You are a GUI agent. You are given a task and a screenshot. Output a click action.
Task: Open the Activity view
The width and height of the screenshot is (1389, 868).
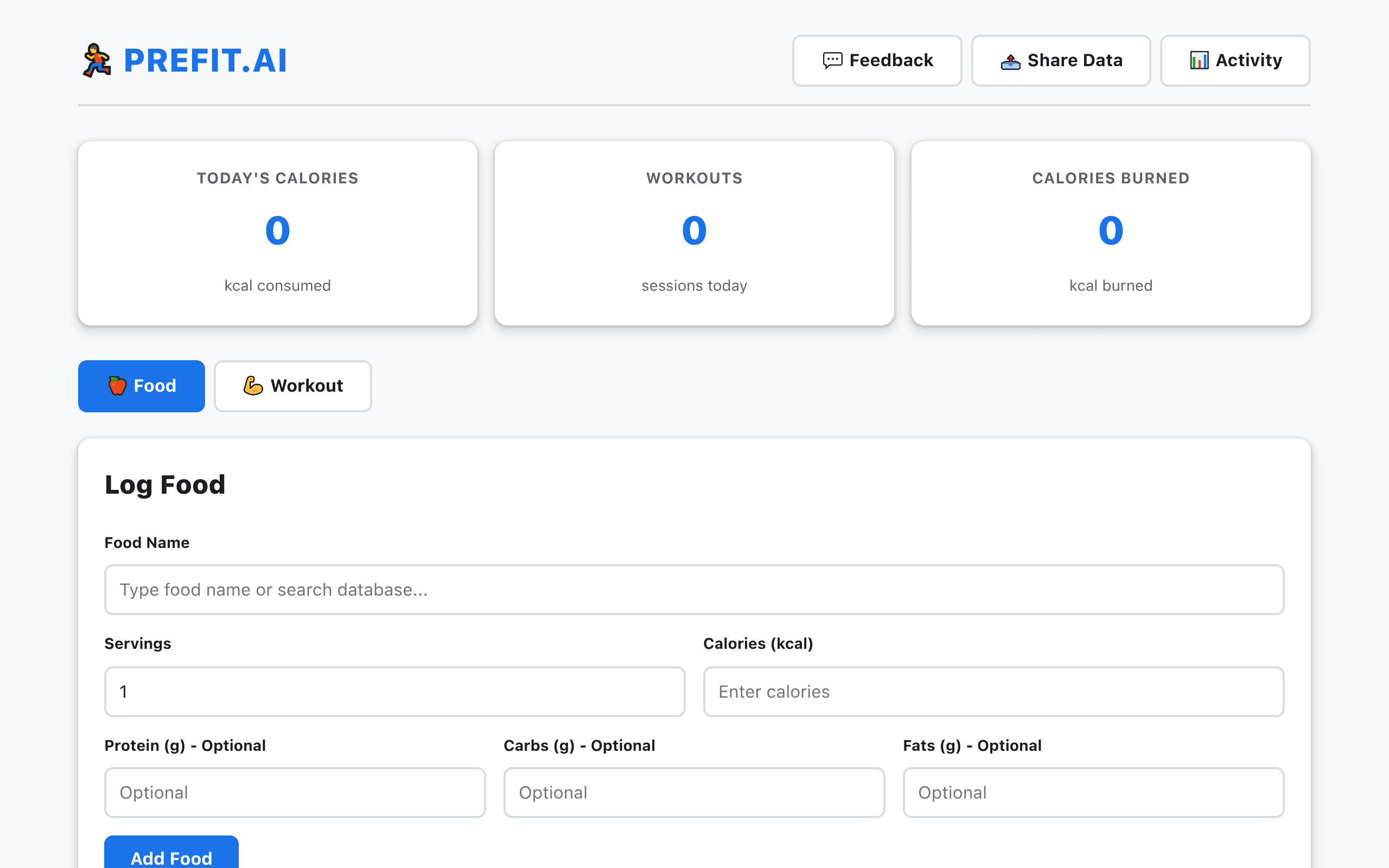coord(1235,60)
